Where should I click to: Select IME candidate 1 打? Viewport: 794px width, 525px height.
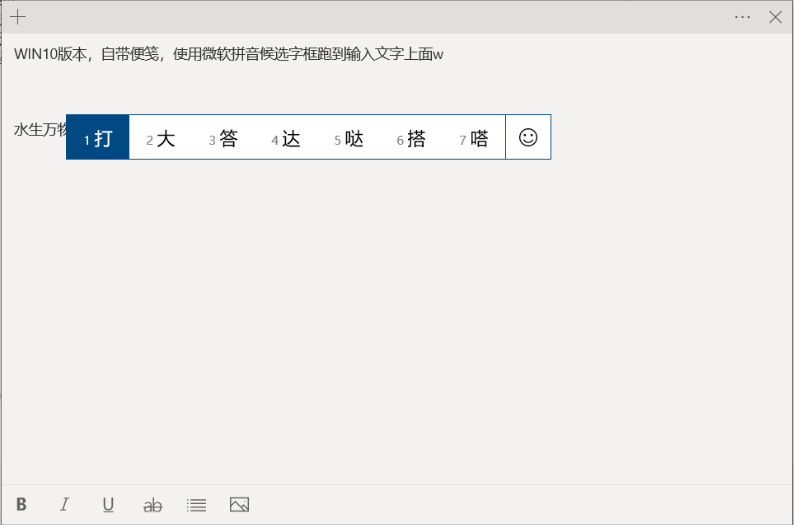(98, 137)
